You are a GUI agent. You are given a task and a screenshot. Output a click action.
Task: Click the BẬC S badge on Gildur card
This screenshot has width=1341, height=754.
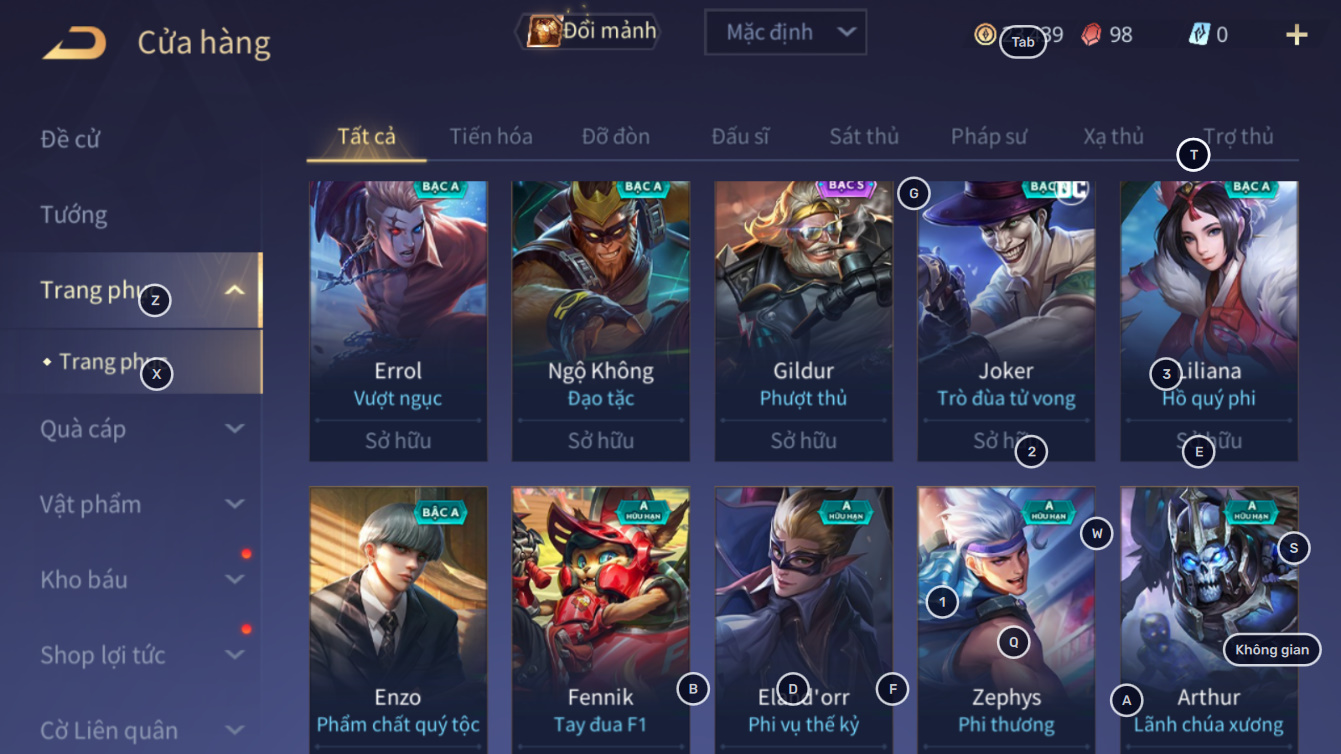click(846, 187)
